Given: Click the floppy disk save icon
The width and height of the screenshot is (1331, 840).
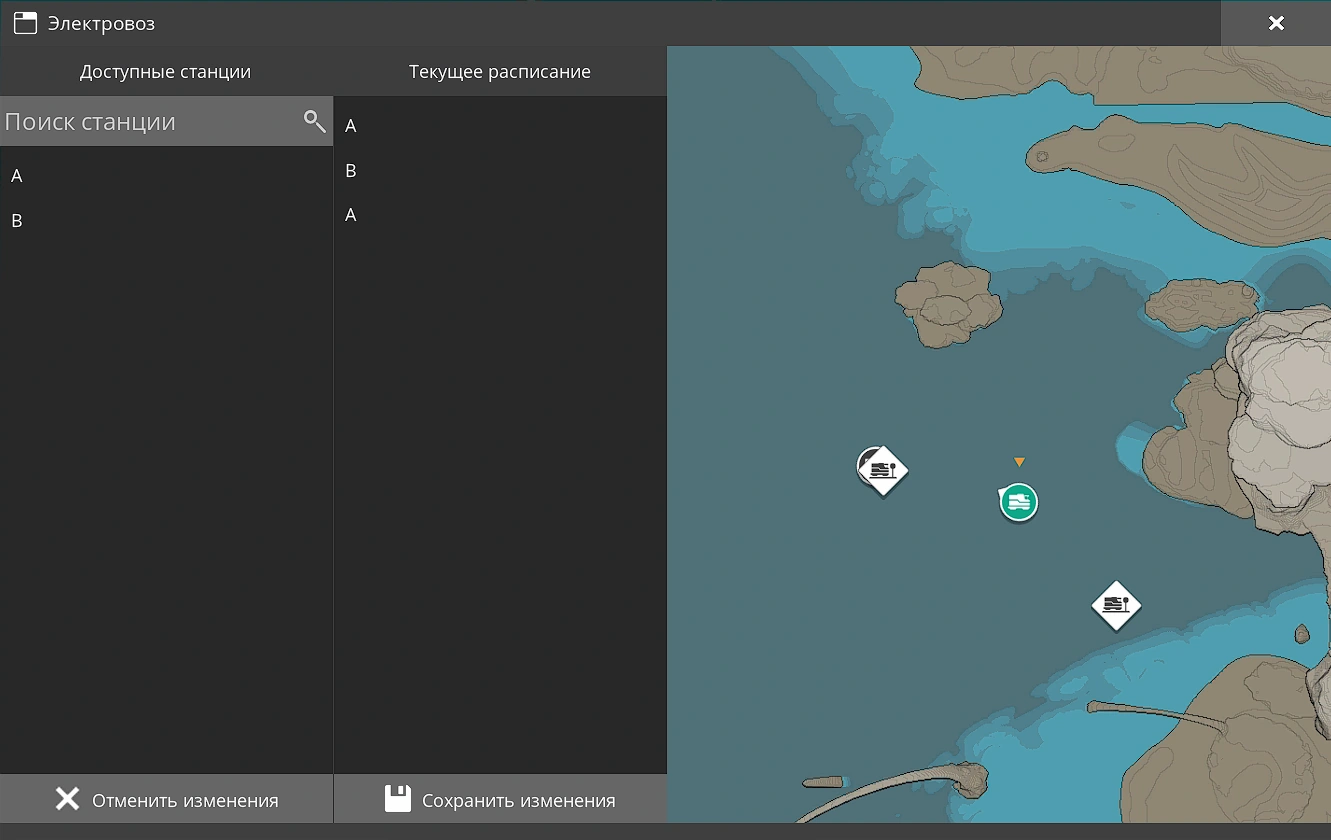Looking at the screenshot, I should coord(398,799).
